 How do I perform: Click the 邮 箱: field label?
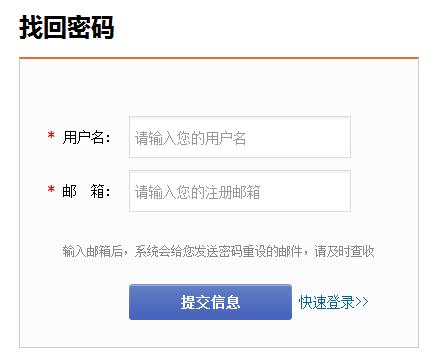86,191
